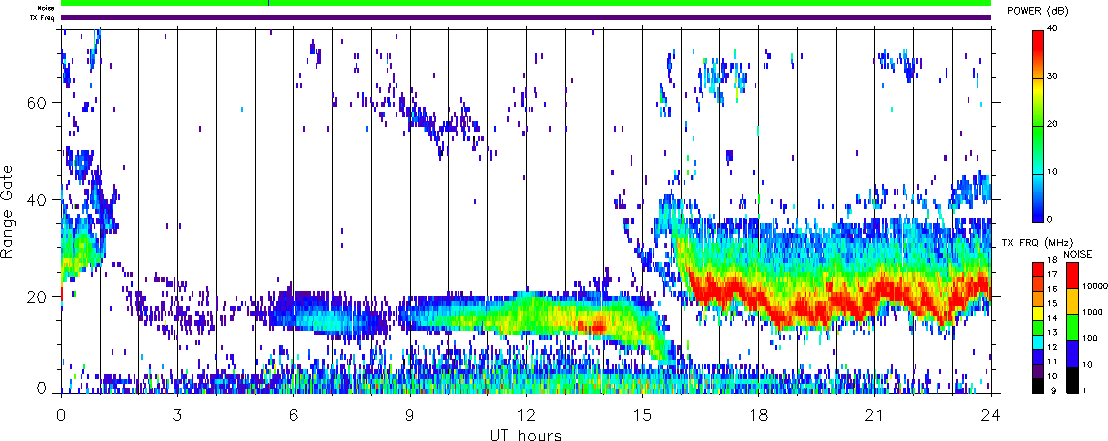This screenshot has width=1108, height=441.
Task: Click the POWER (dB) rainbow color bar
Action: [x=1040, y=125]
